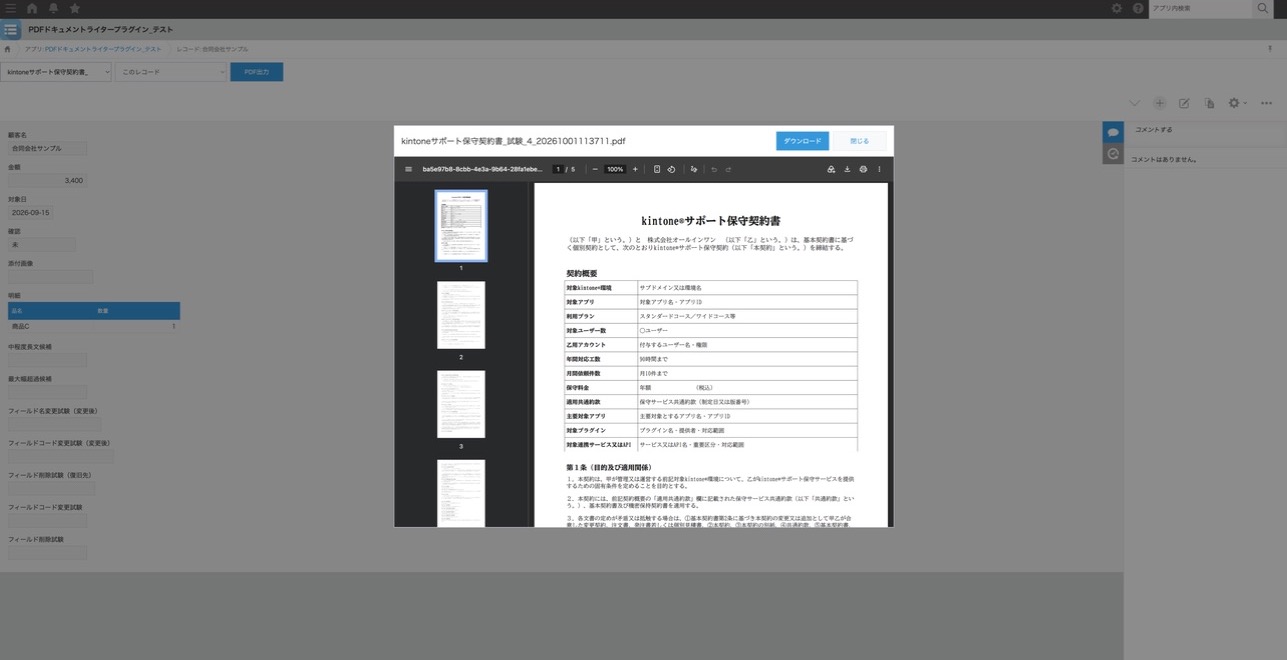Switch to the comments speech-bubble tab
This screenshot has height=660, width=1287.
(1113, 132)
